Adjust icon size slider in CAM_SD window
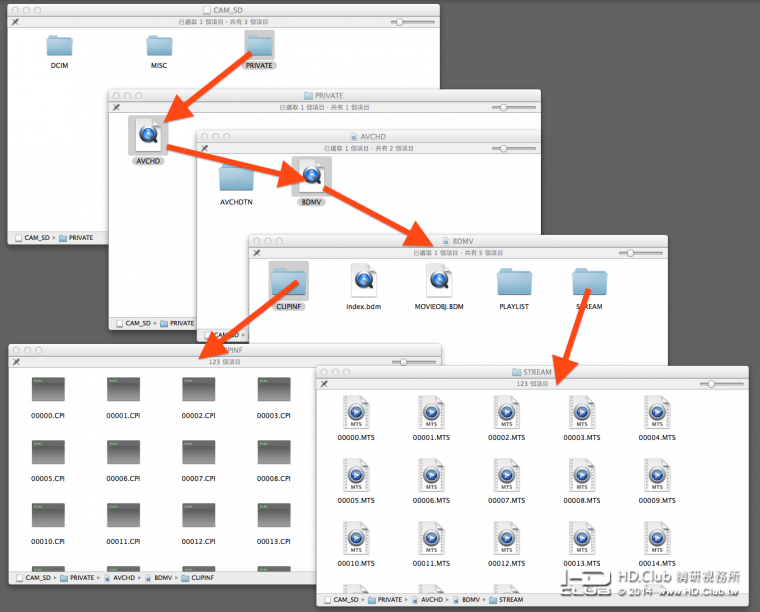 coord(412,22)
